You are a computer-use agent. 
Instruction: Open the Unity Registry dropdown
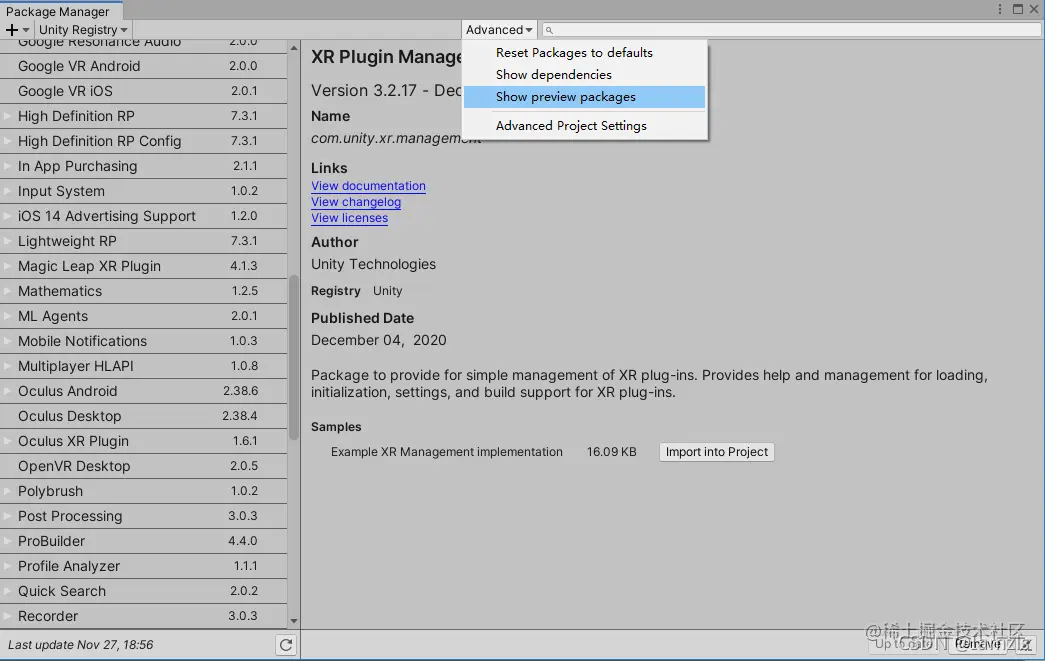[83, 30]
